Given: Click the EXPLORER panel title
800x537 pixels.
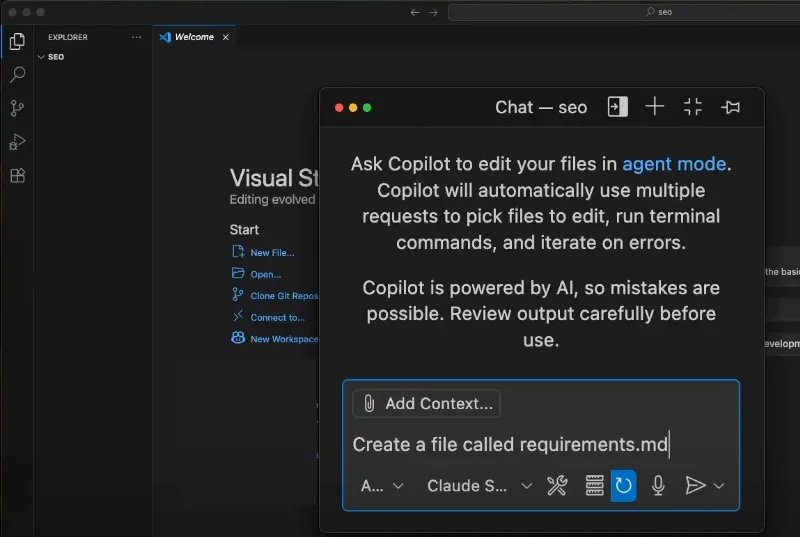Looking at the screenshot, I should (x=68, y=37).
